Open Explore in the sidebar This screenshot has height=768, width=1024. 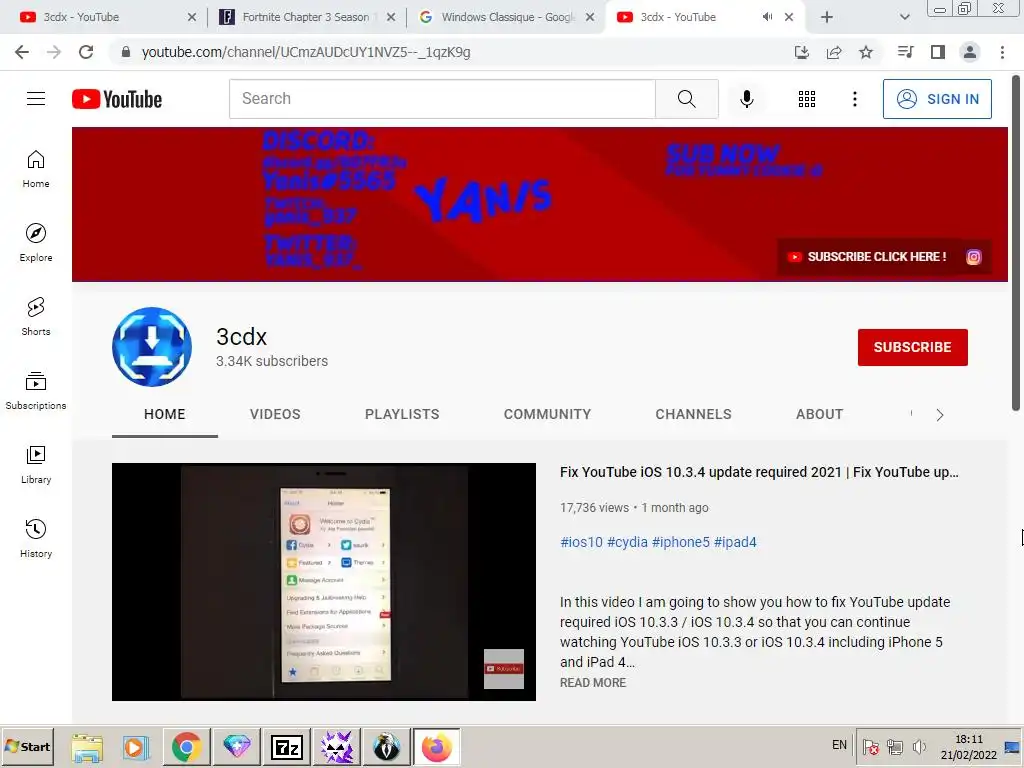tap(36, 242)
